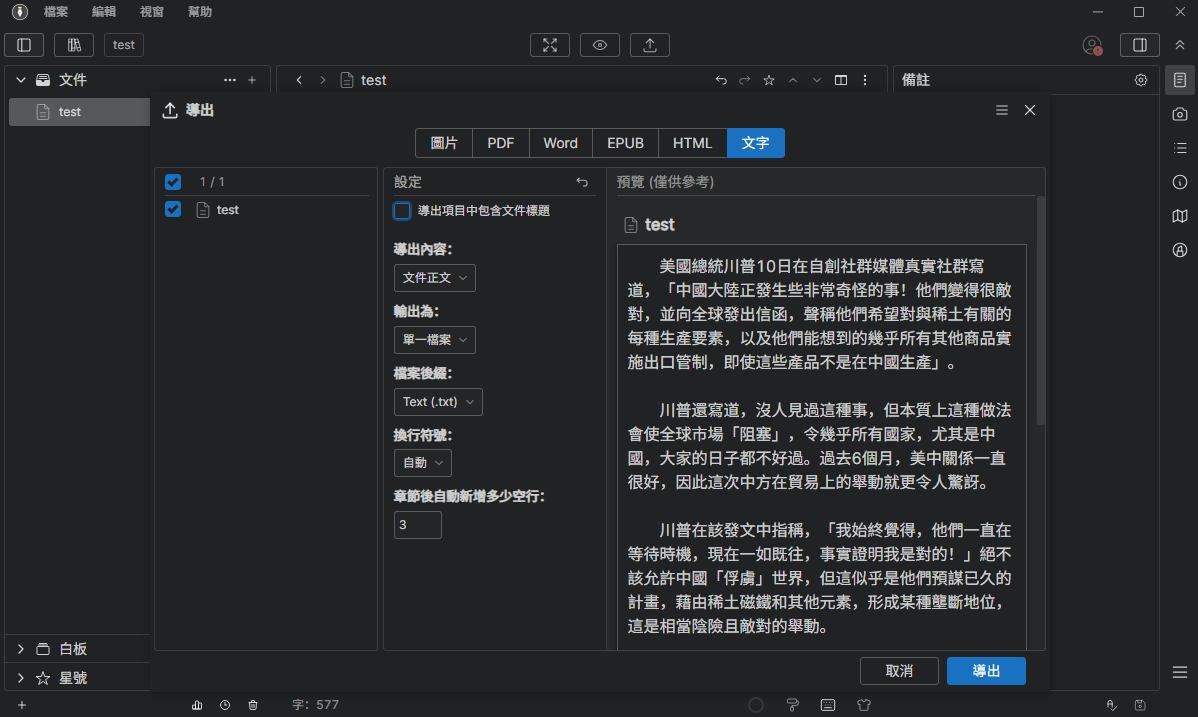
Task: Reset export settings with the undo arrow
Action: coord(583,182)
